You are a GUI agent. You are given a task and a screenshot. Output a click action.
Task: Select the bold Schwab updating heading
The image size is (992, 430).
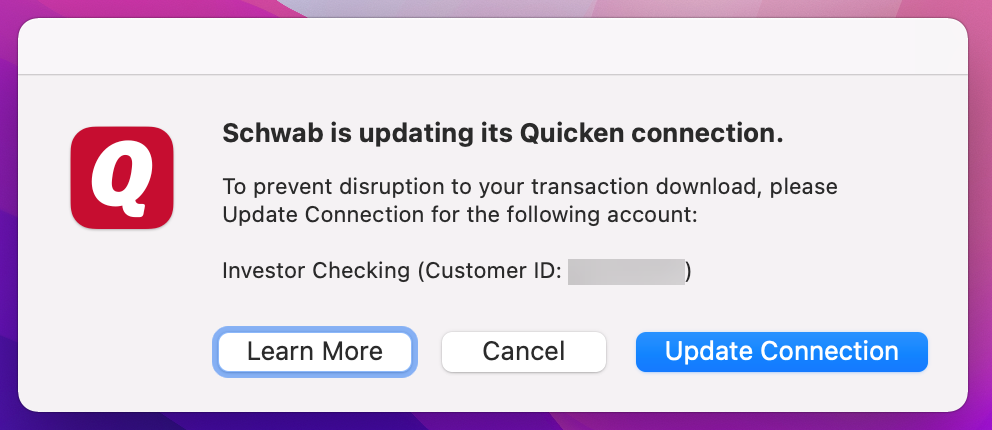(x=503, y=134)
